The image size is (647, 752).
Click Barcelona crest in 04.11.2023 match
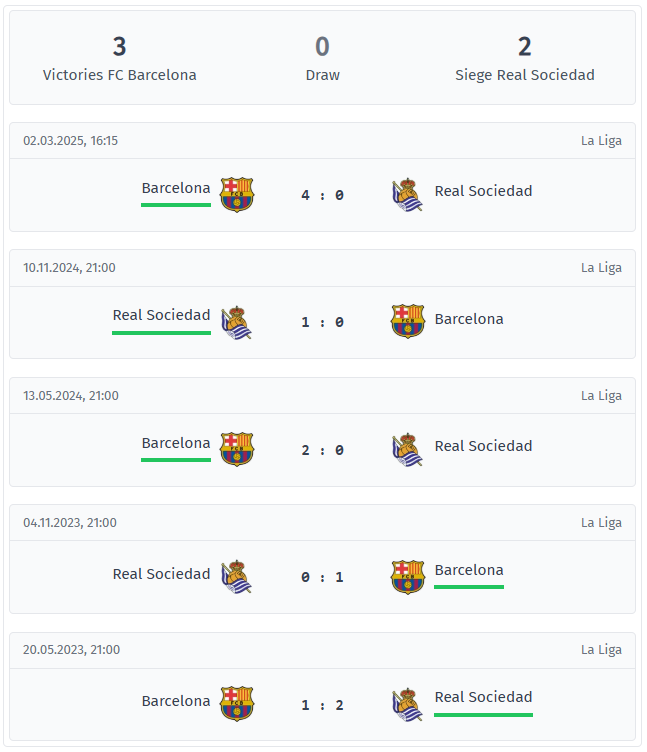click(407, 577)
